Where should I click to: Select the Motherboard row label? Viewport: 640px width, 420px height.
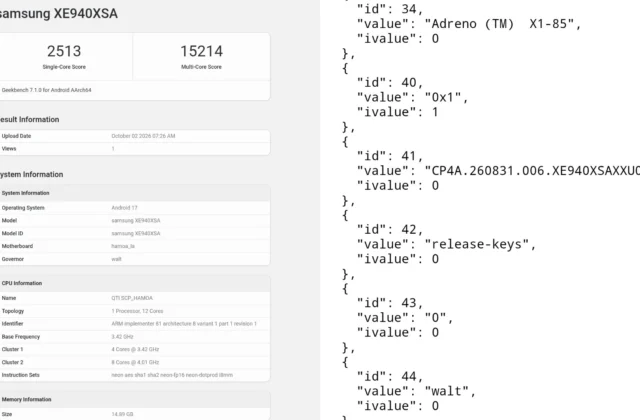coord(17,246)
